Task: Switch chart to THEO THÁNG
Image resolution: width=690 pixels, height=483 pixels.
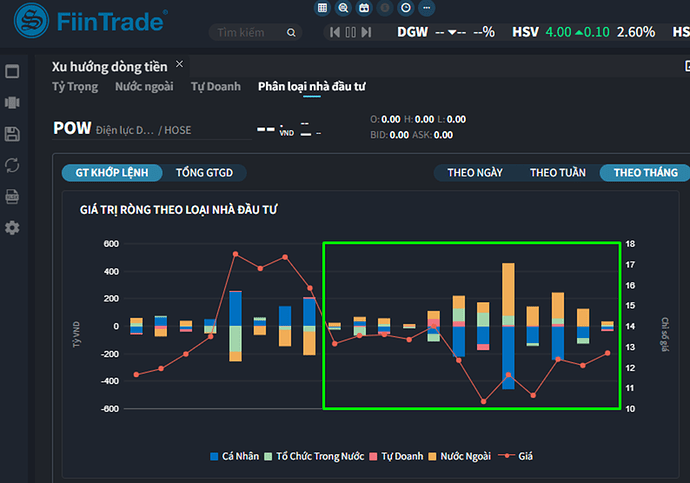Action: click(646, 172)
